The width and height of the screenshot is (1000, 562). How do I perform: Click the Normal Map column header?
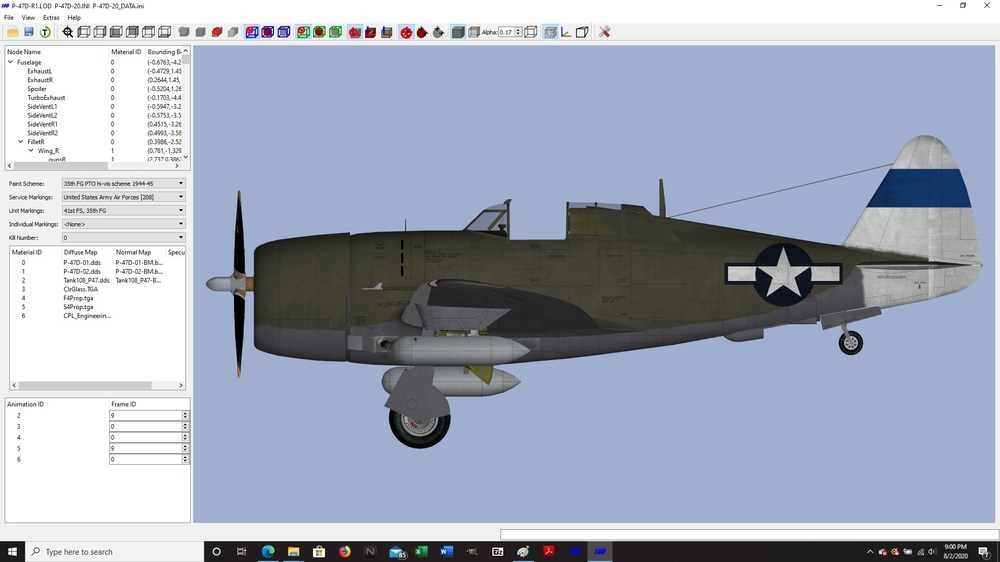click(x=133, y=252)
